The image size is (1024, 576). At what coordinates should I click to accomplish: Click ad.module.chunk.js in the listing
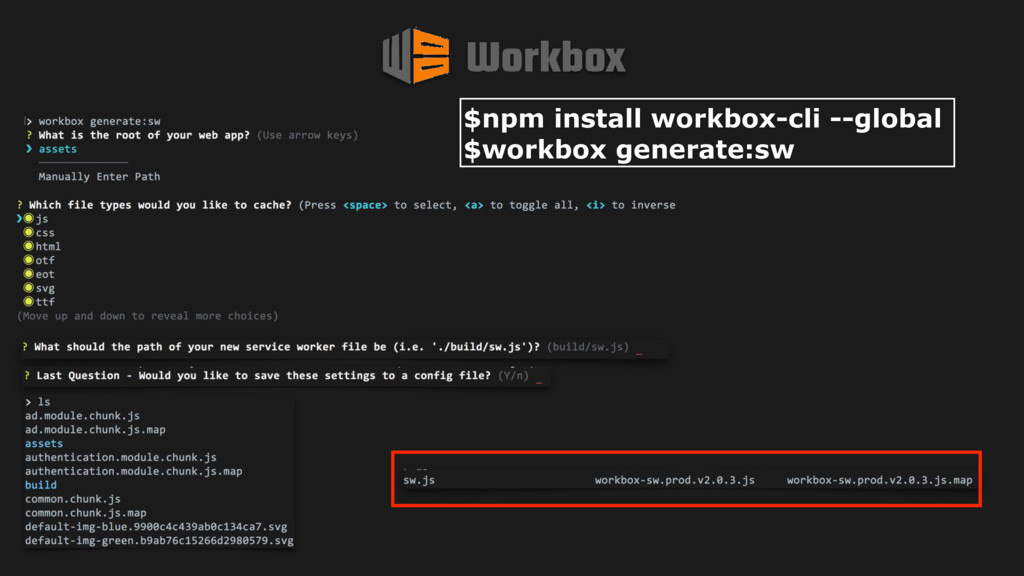[82, 415]
